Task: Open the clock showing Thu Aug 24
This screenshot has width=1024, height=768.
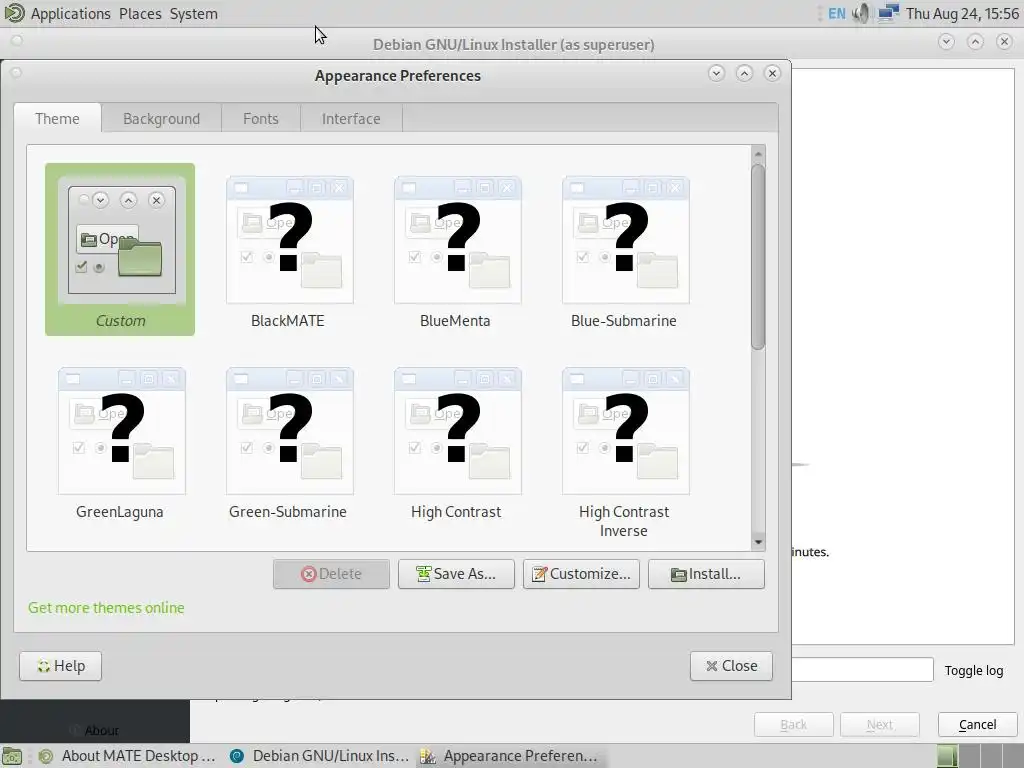Action: click(x=962, y=14)
